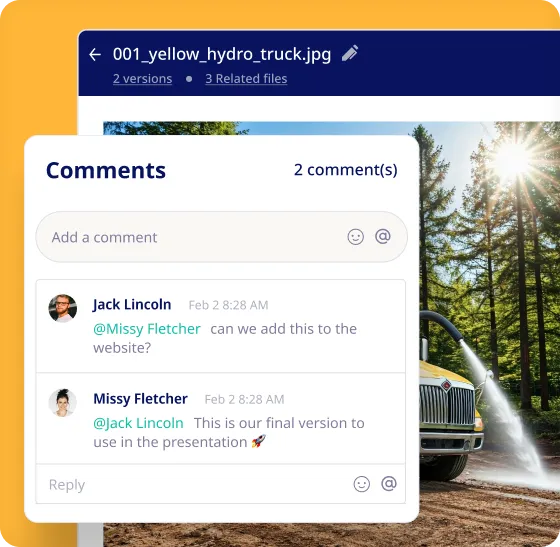Open the 2 versions link
Screen dimensions: 560x547
[142, 79]
